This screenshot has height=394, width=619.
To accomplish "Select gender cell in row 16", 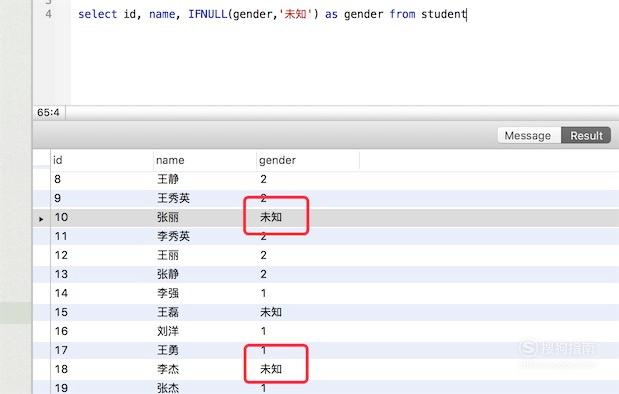I will click(263, 331).
